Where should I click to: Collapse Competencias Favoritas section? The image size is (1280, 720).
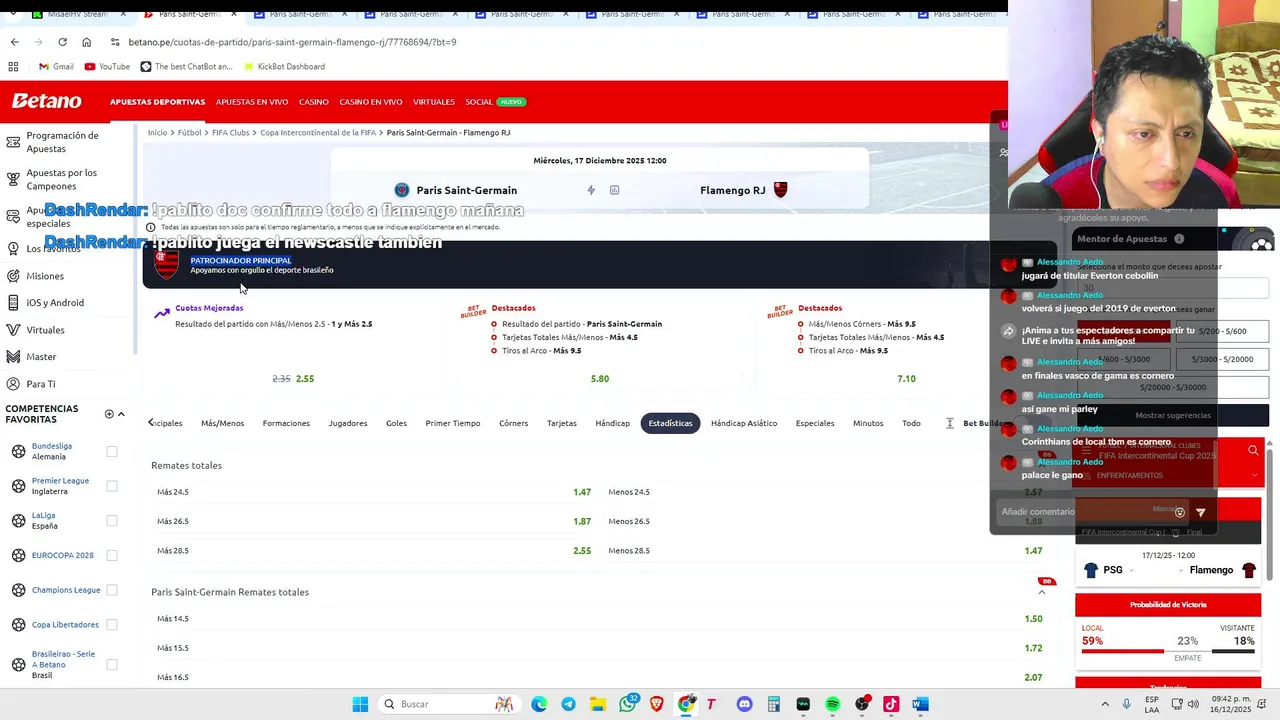(x=121, y=414)
